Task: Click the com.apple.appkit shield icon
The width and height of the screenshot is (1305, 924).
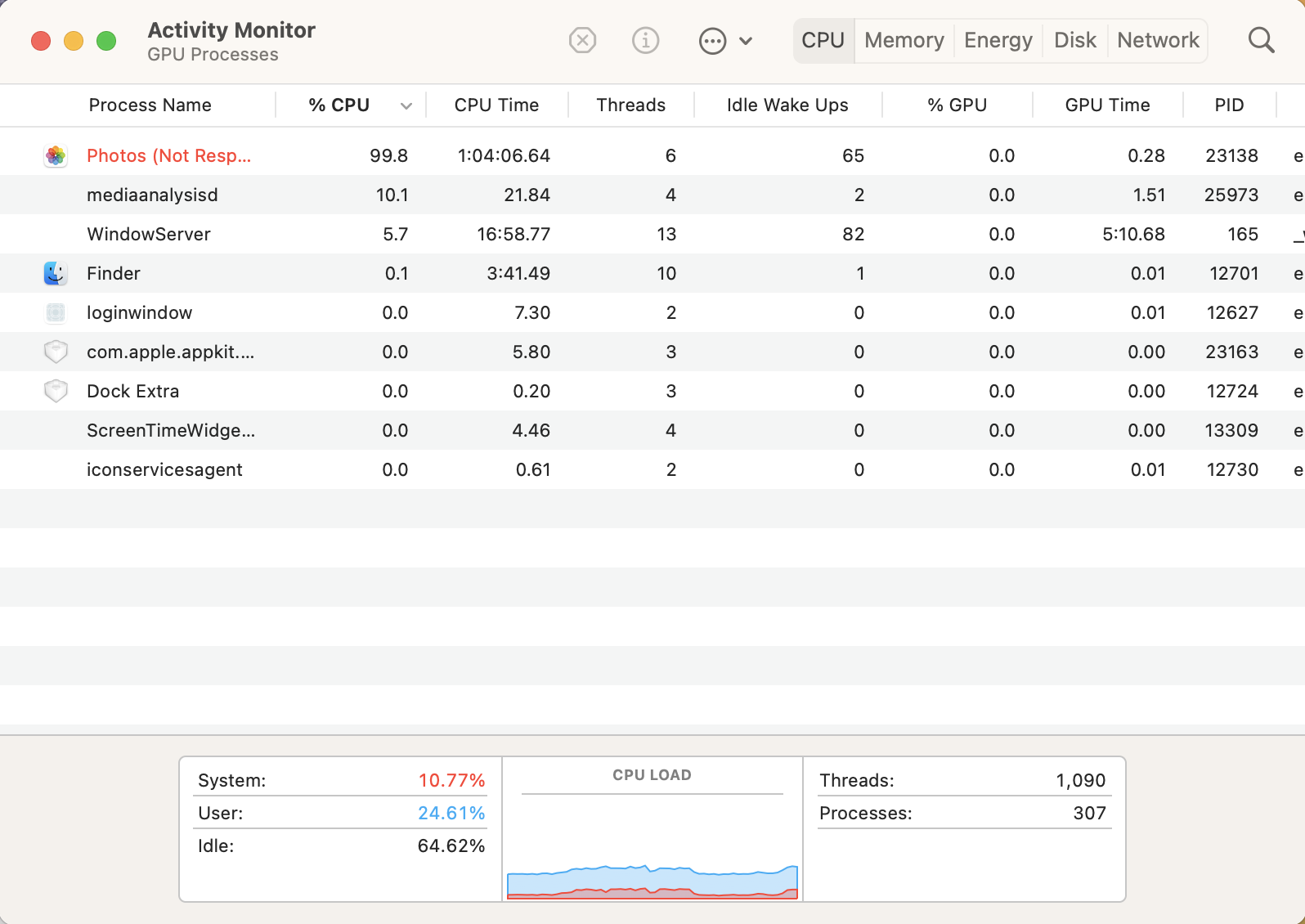Action: [55, 352]
